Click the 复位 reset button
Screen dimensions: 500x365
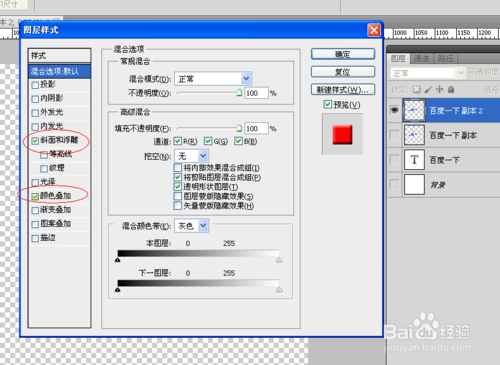tap(343, 72)
